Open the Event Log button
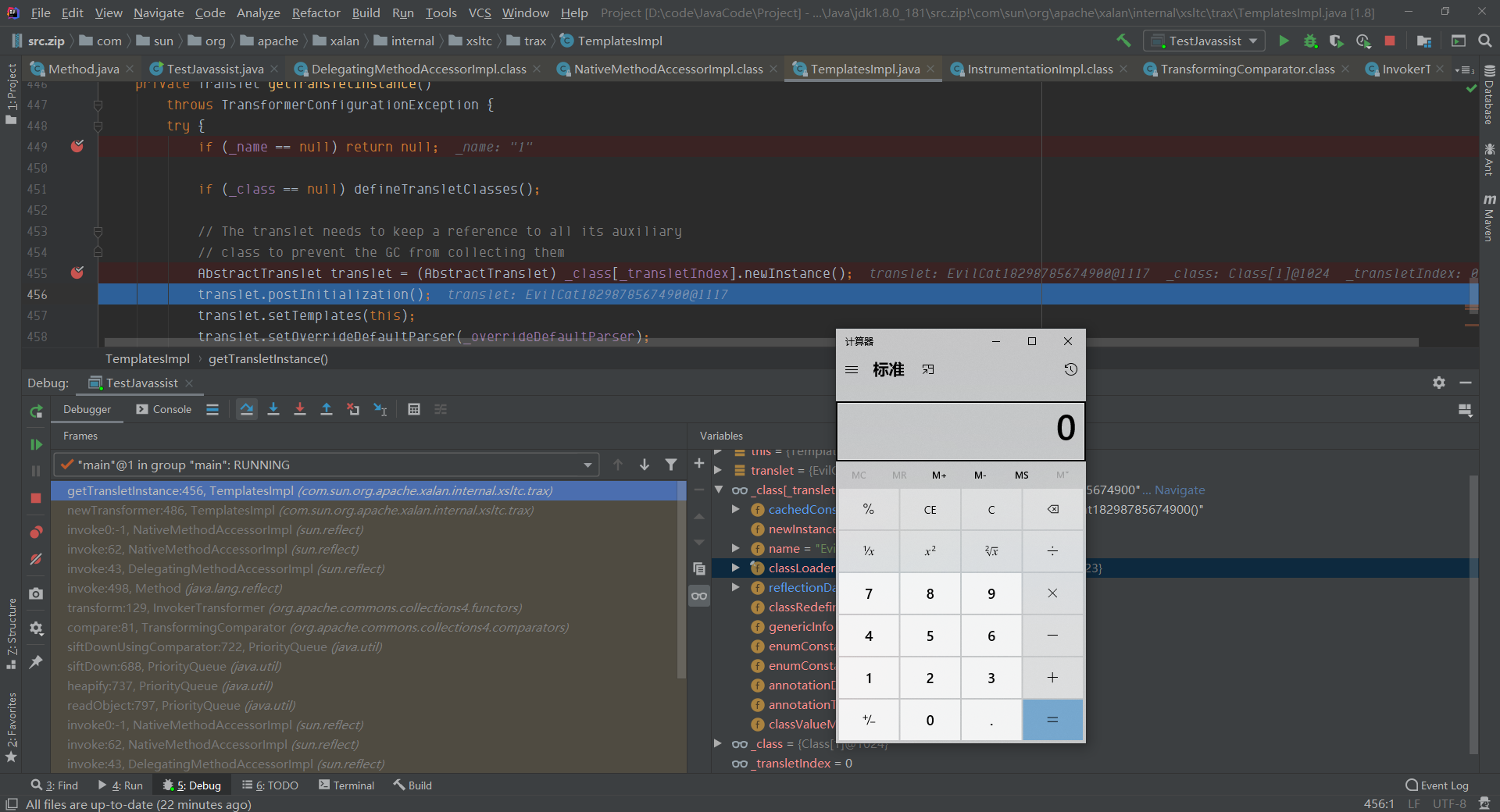The height and width of the screenshot is (812, 1500). tap(1437, 785)
